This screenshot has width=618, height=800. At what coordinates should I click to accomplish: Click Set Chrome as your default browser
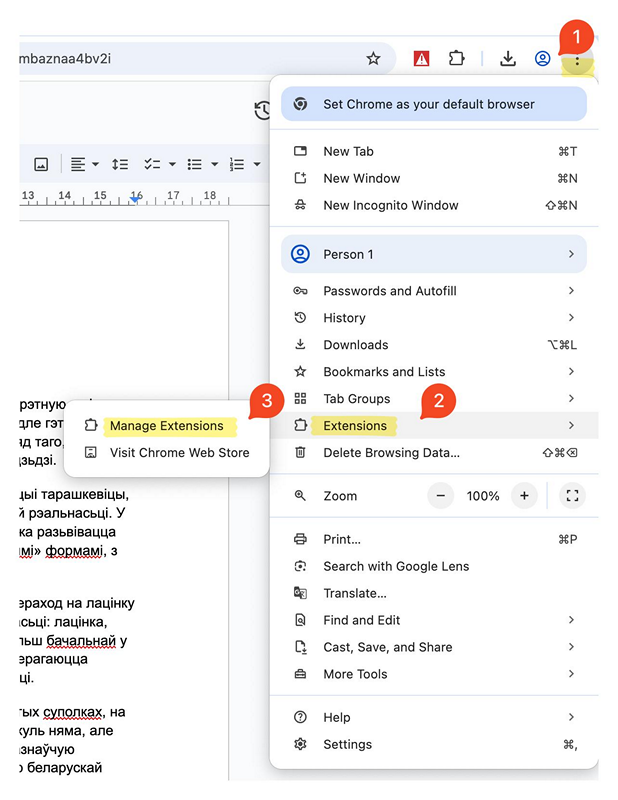pos(428,104)
